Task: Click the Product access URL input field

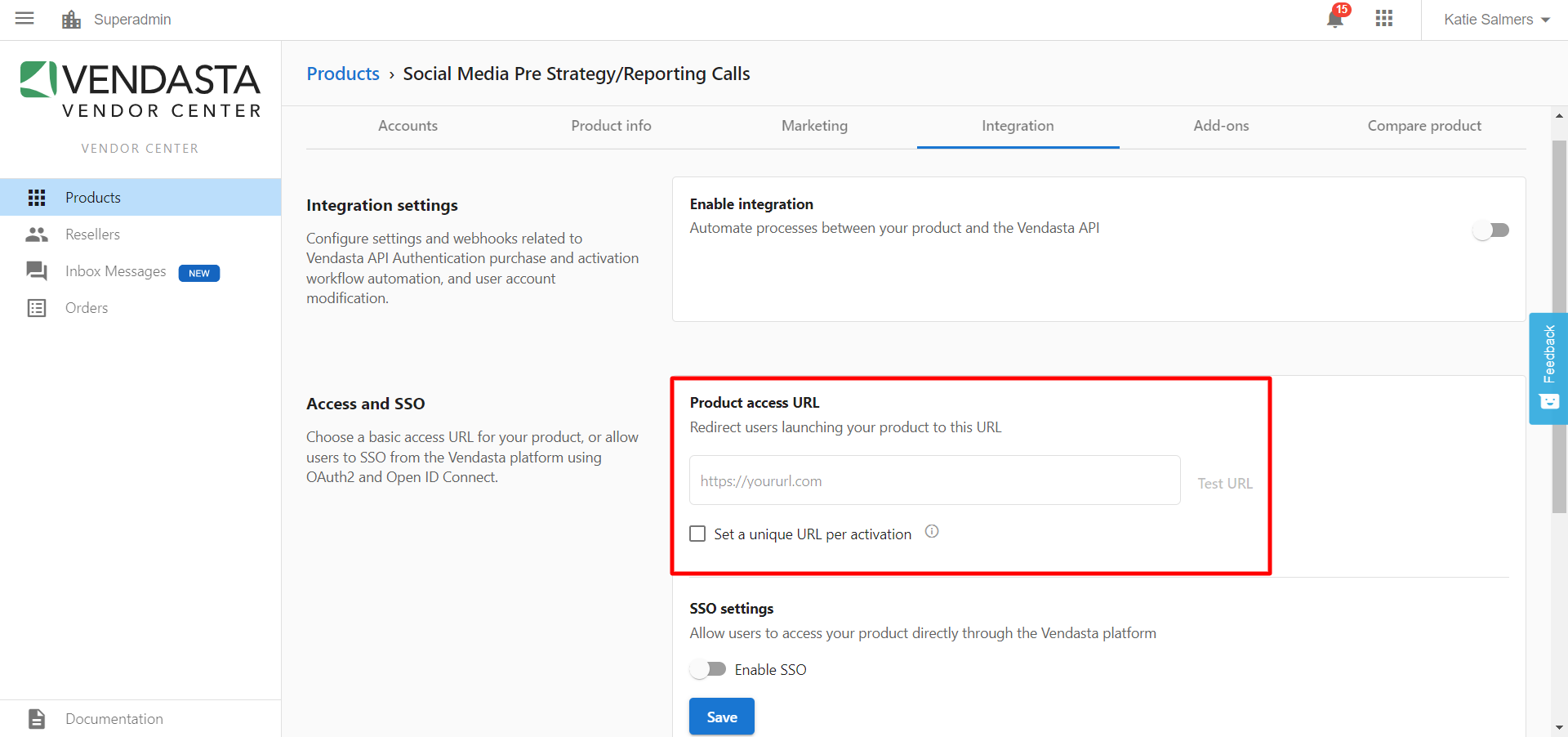Action: [x=935, y=480]
